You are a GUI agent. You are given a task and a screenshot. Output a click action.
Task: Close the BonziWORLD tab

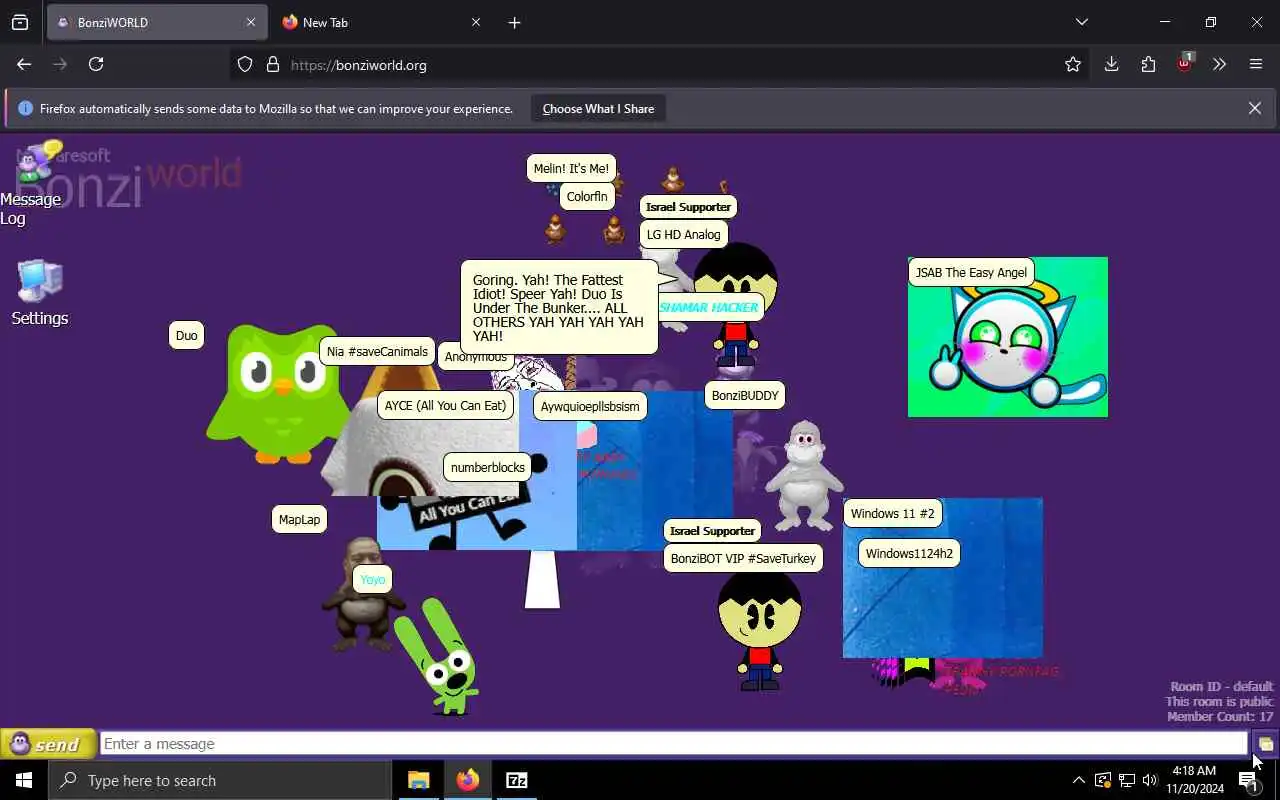coord(250,22)
